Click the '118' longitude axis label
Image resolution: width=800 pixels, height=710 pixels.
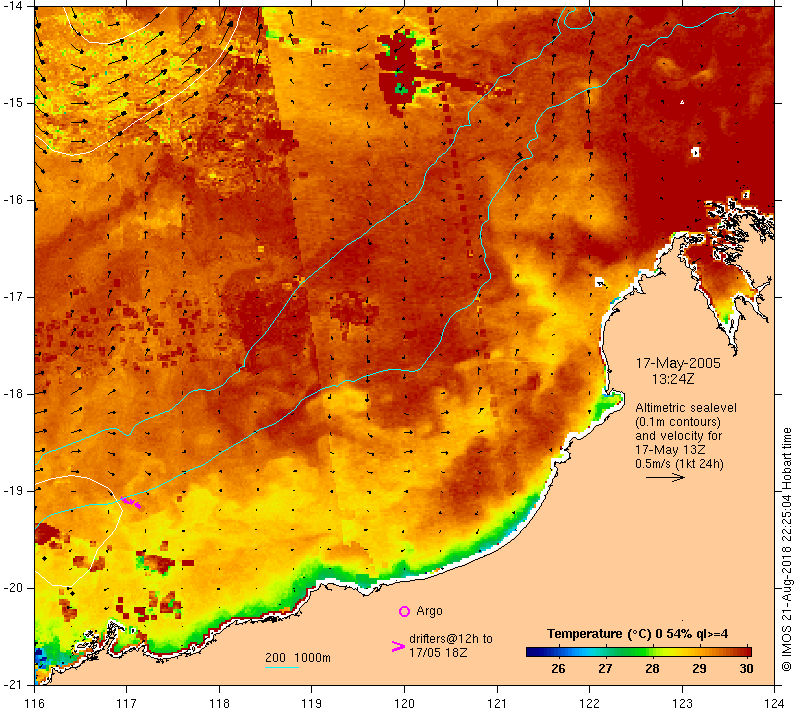219,703
